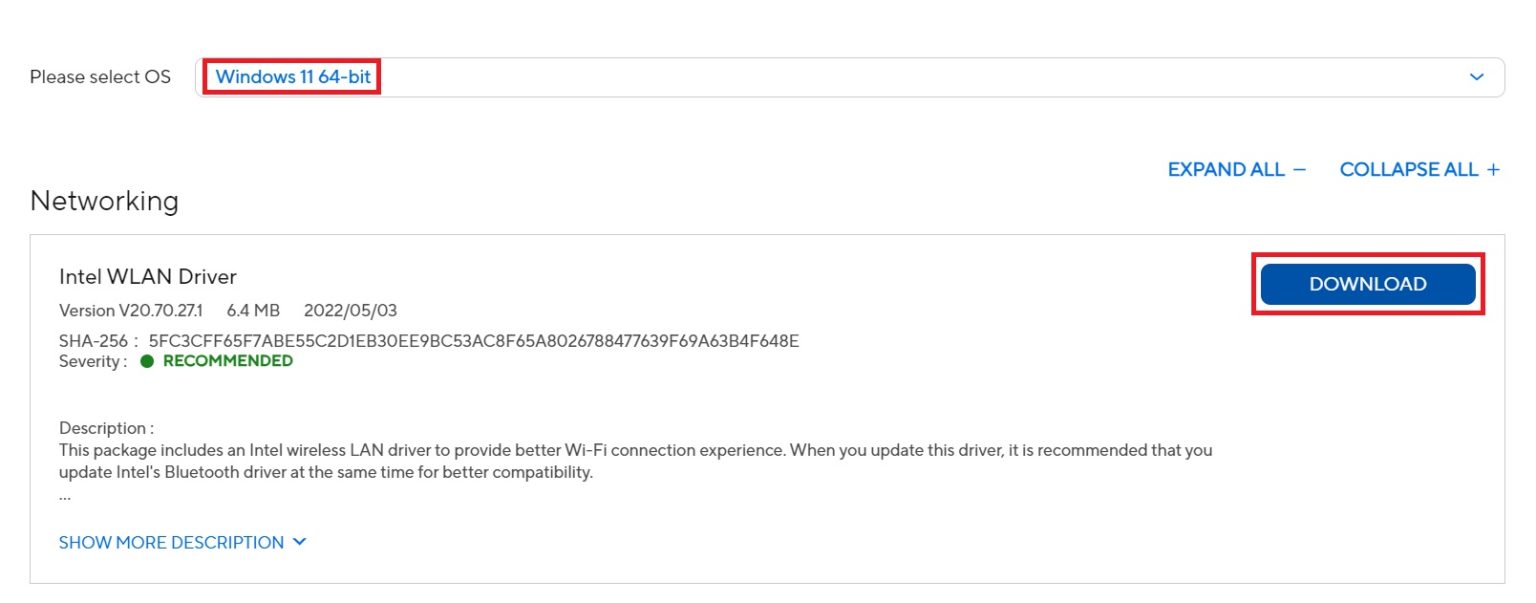Click the chevron arrow of the OS dropdown
1536x603 pixels.
click(1477, 77)
